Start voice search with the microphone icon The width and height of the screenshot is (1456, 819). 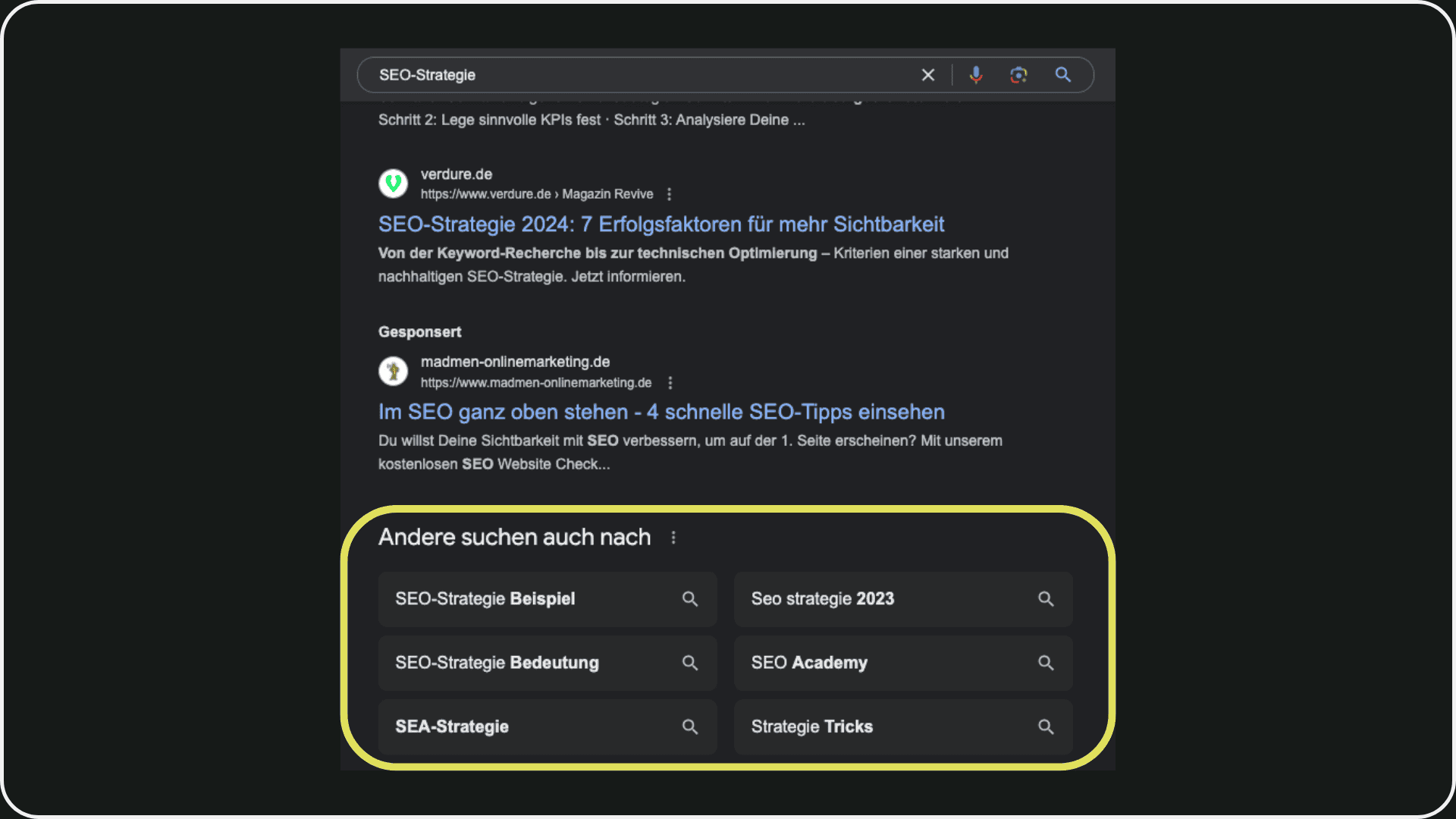pos(976,75)
